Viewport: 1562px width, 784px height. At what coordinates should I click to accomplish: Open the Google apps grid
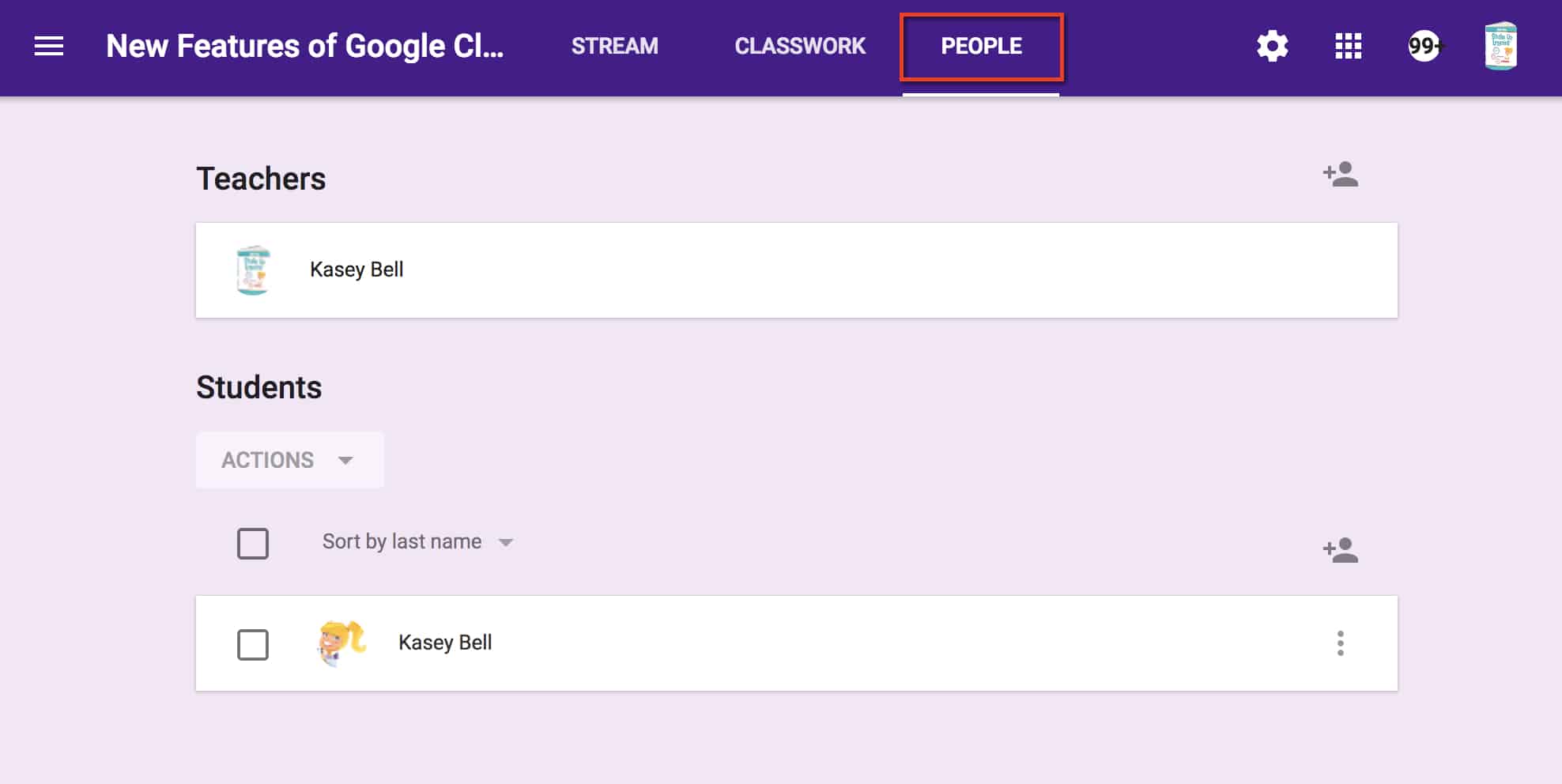point(1348,46)
